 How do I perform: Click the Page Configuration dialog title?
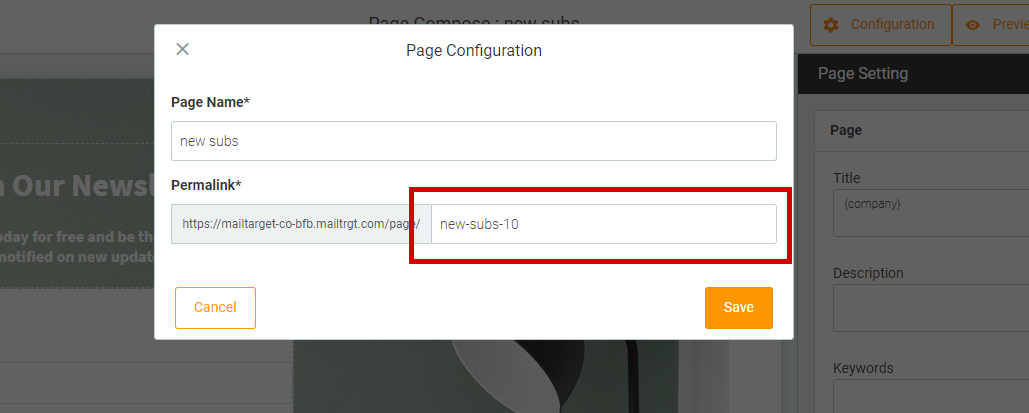pyautogui.click(x=474, y=51)
